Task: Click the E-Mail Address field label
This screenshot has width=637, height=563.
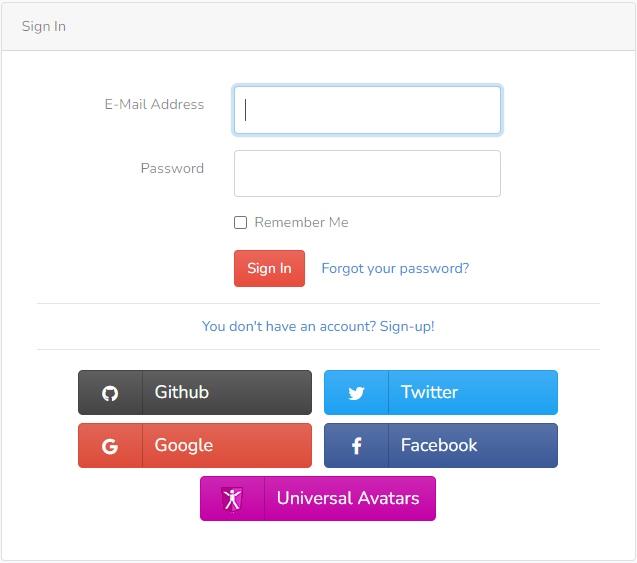Action: [x=154, y=104]
